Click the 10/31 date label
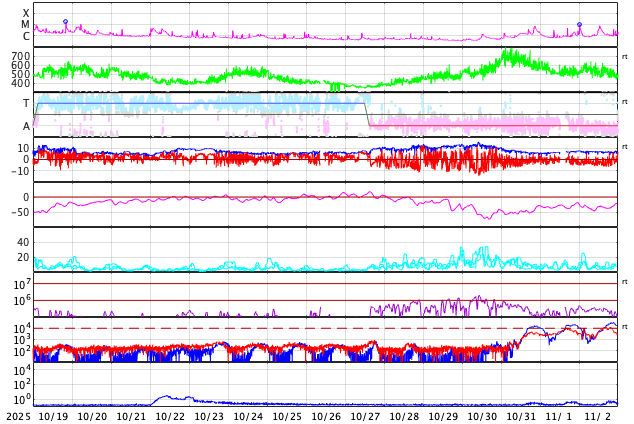The width and height of the screenshot is (634, 424). point(521,416)
